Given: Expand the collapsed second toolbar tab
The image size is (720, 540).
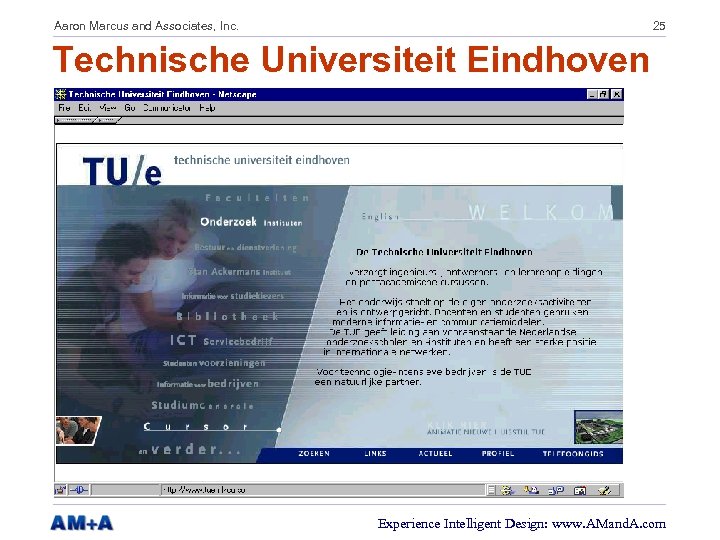Looking at the screenshot, I should point(108,120).
